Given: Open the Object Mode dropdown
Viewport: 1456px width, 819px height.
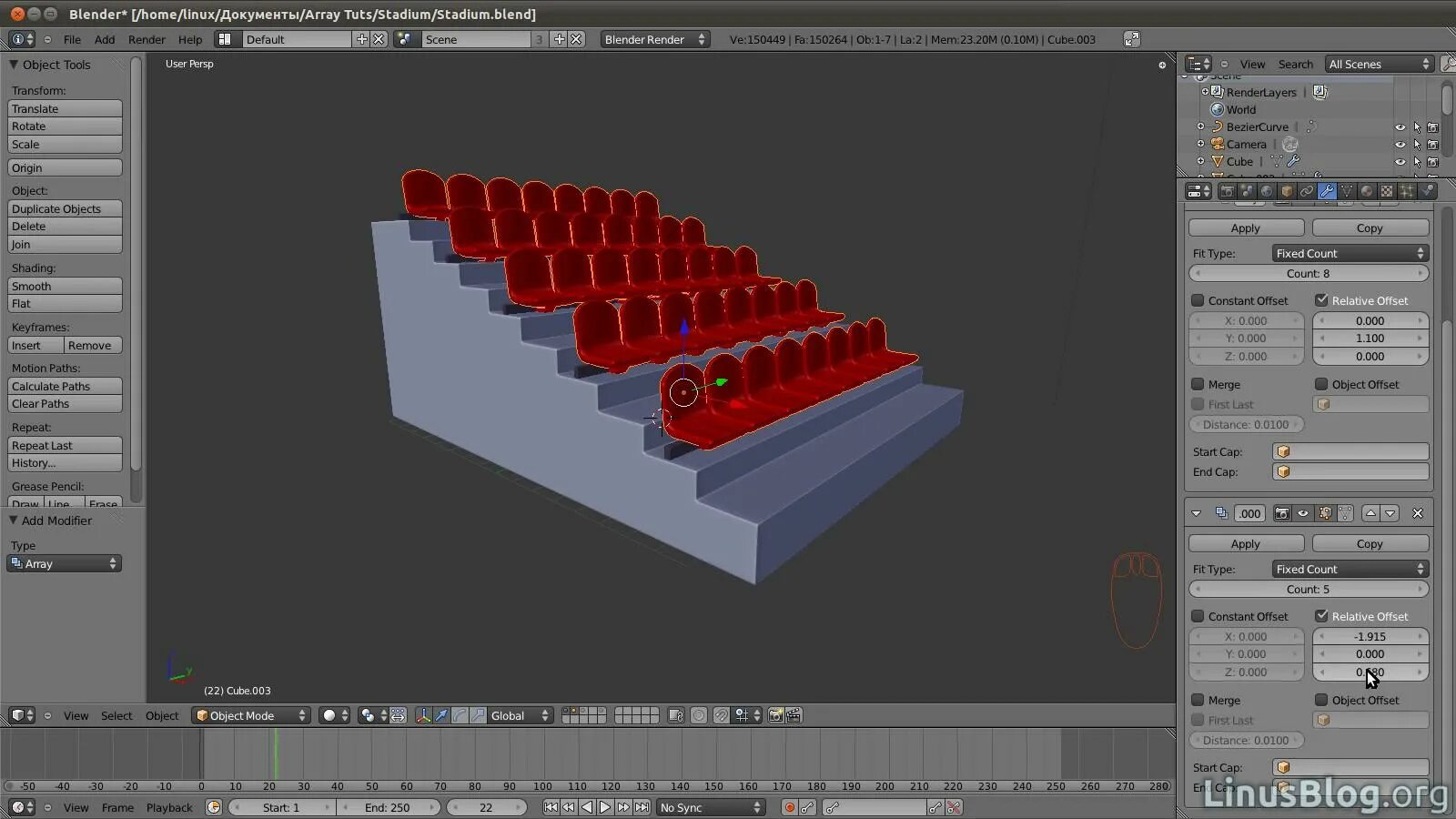Looking at the screenshot, I should (x=251, y=715).
